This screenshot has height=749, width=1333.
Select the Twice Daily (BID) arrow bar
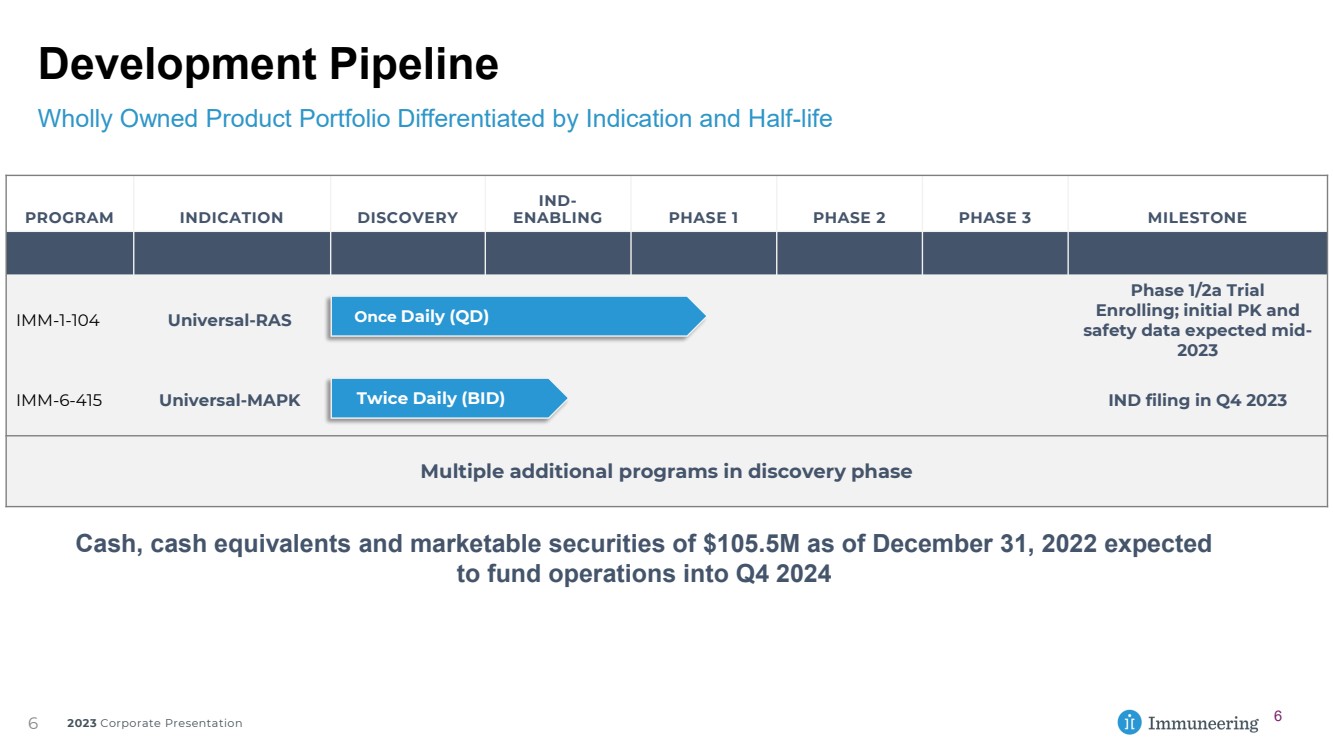pos(449,398)
